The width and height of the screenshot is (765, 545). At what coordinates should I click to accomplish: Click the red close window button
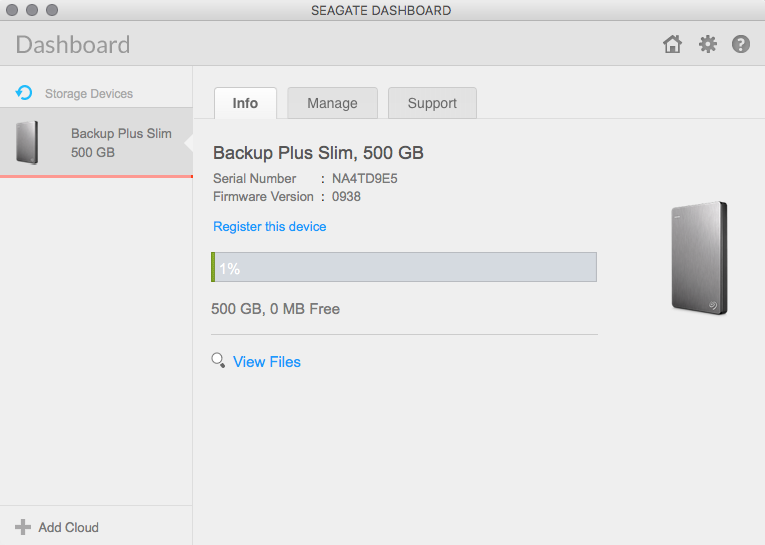point(12,10)
